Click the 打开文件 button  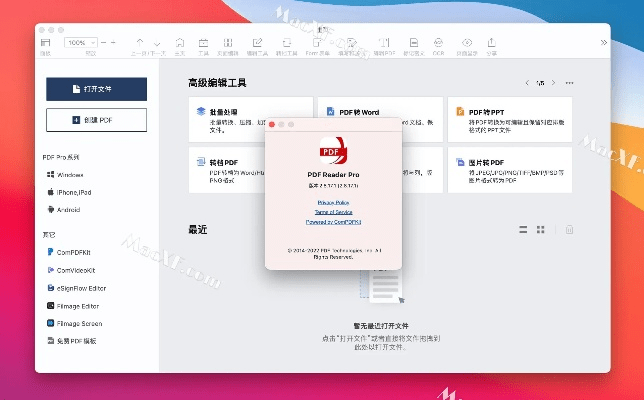click(x=97, y=89)
